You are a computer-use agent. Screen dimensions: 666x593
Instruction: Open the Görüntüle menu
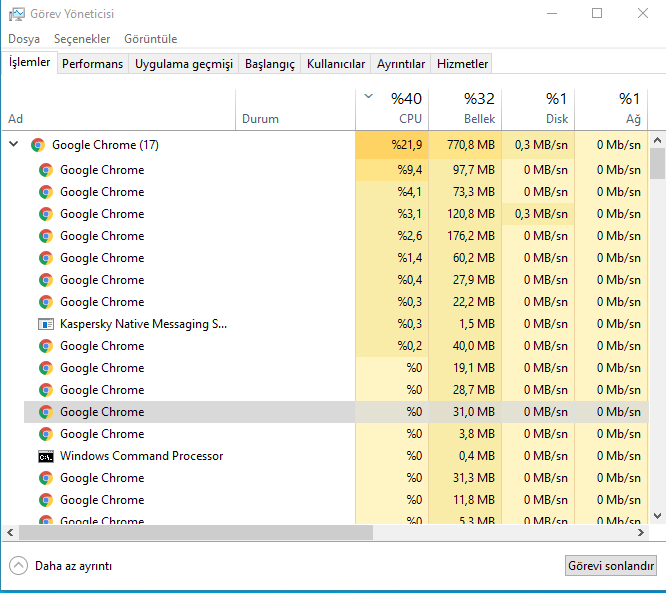click(x=150, y=39)
